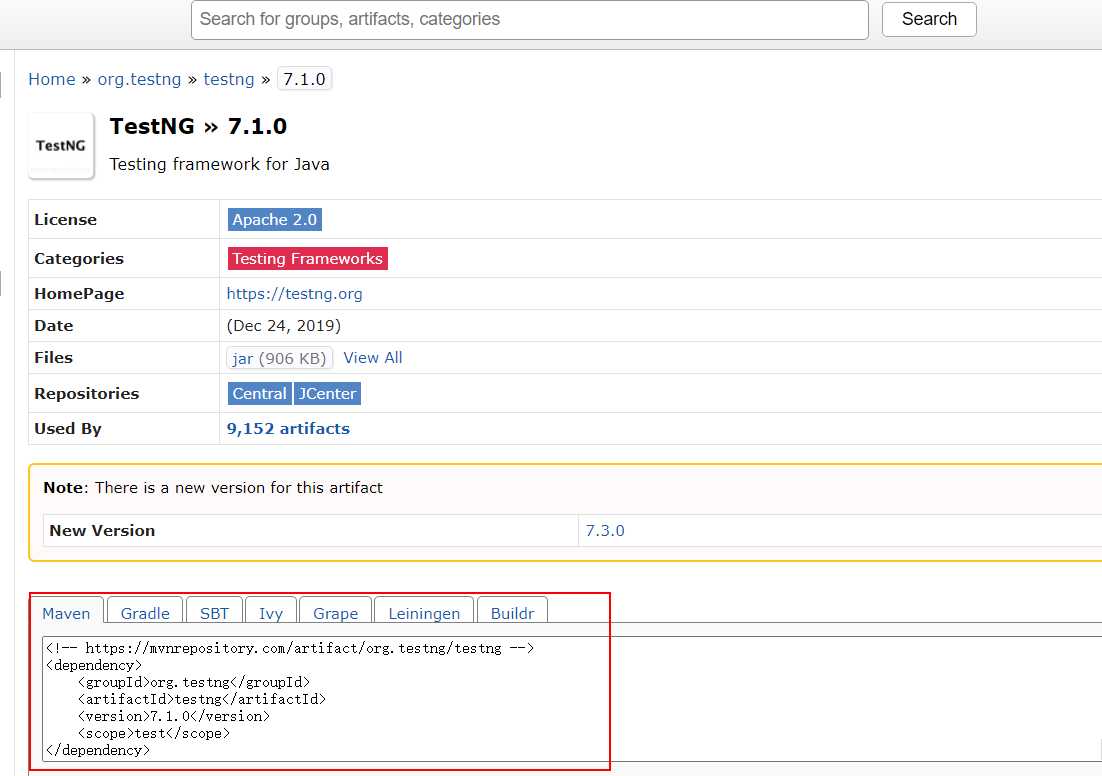
Task: Click the <artifactId>testng</artifactId> line
Action: (202, 699)
